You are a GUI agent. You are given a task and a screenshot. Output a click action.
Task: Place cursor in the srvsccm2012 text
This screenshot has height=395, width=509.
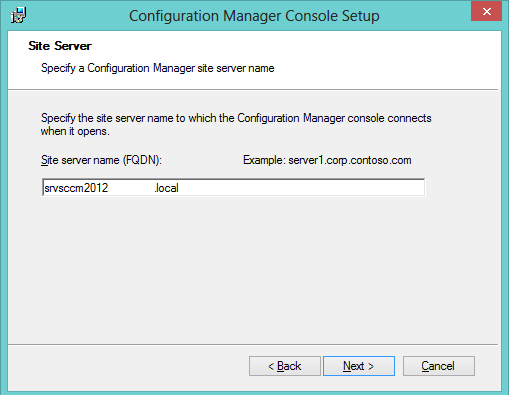click(76, 188)
